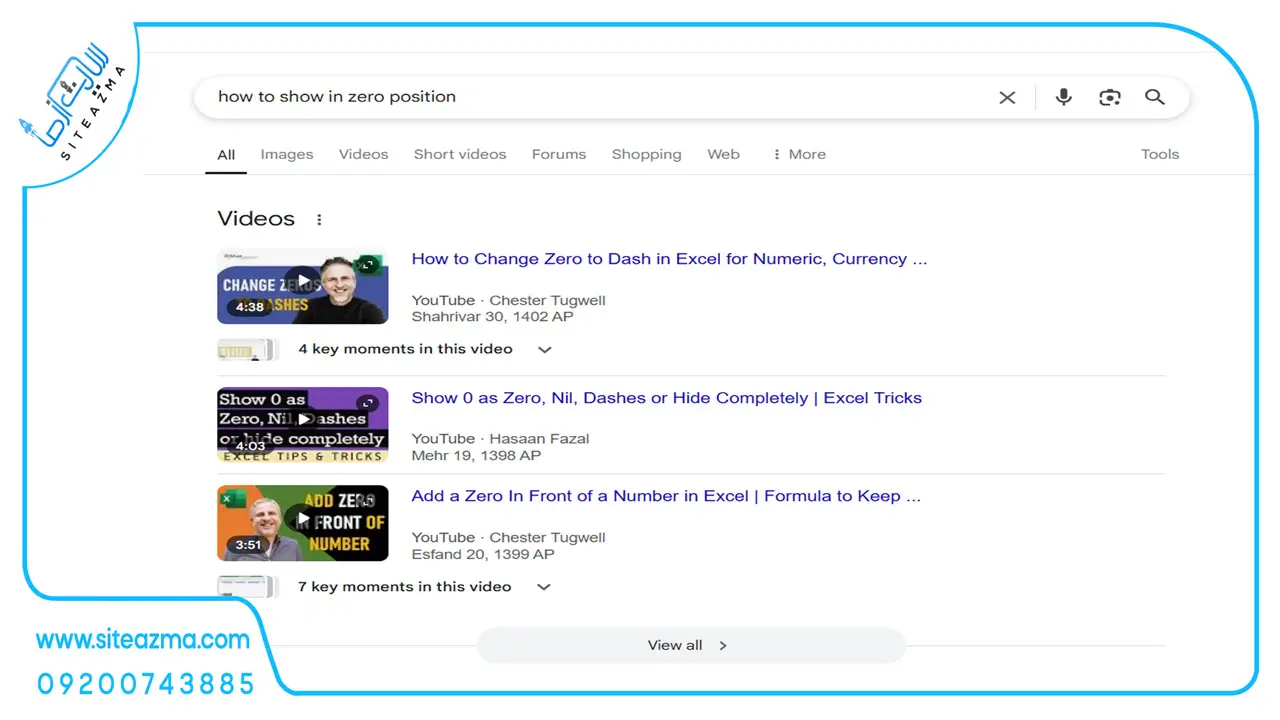Start voice search with the microphone icon
Screen dimensions: 1280x720
coord(1063,97)
